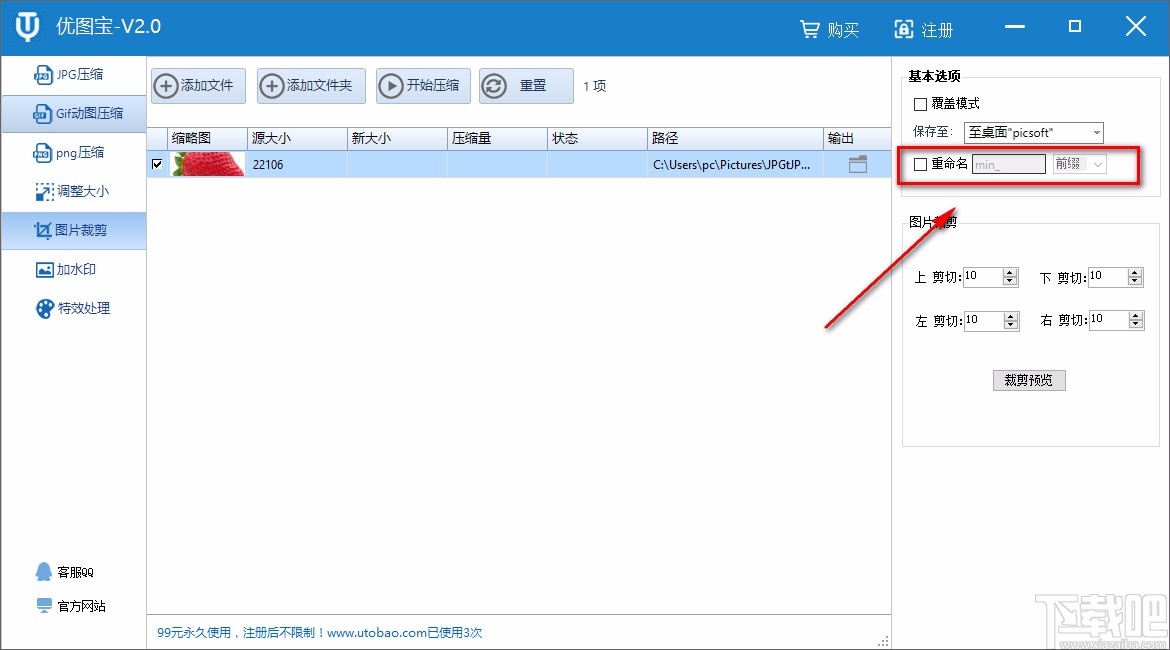
Task: Select 图片裁剪 in the sidebar
Action: [x=73, y=231]
